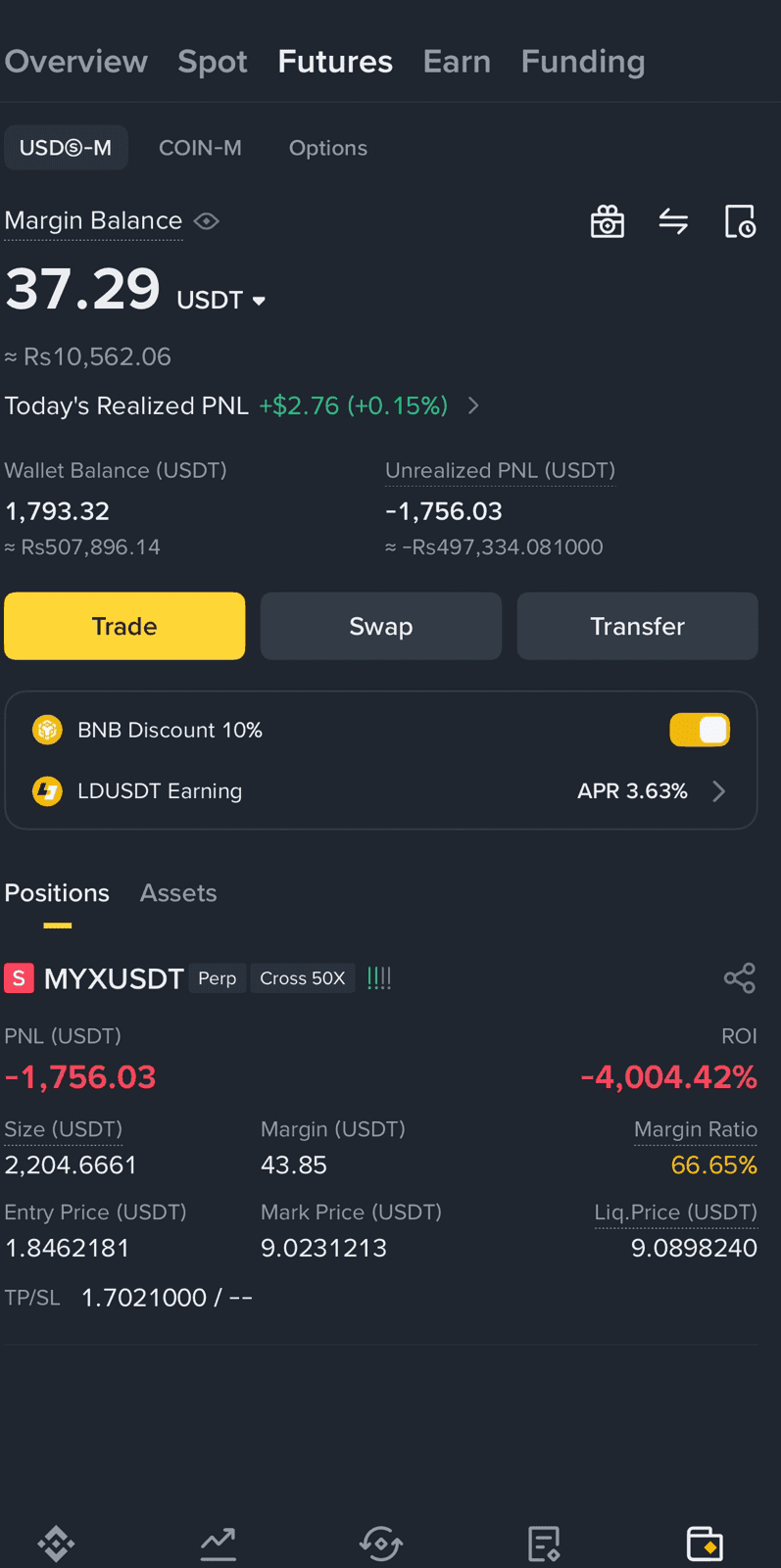
Task: Tap the yellow Trade button
Action: (124, 626)
